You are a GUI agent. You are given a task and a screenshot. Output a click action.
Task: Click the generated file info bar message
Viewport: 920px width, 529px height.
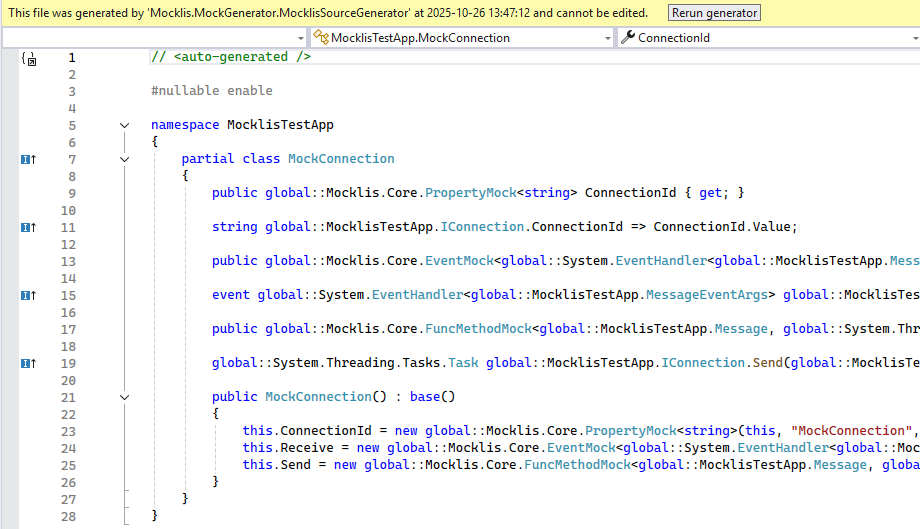pyautogui.click(x=328, y=13)
